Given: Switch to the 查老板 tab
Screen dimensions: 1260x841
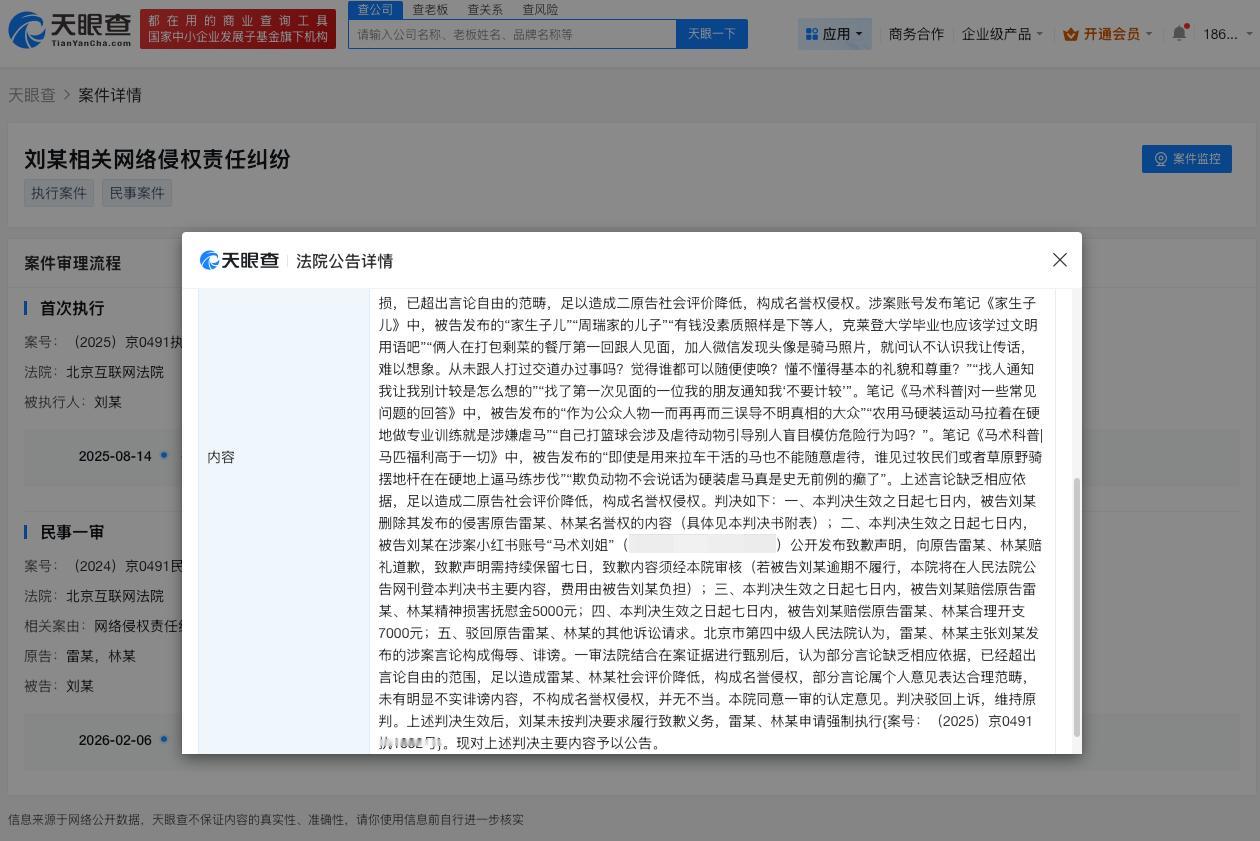Looking at the screenshot, I should point(429,9).
